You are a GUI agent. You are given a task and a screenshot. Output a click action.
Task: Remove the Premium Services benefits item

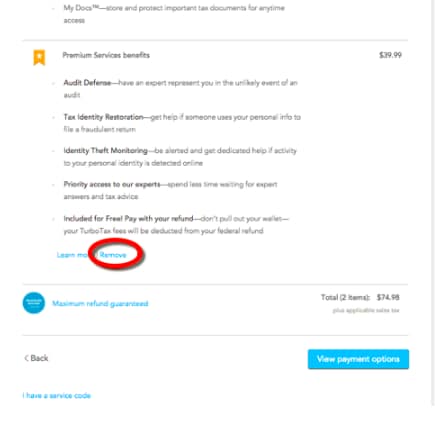[x=113, y=255]
